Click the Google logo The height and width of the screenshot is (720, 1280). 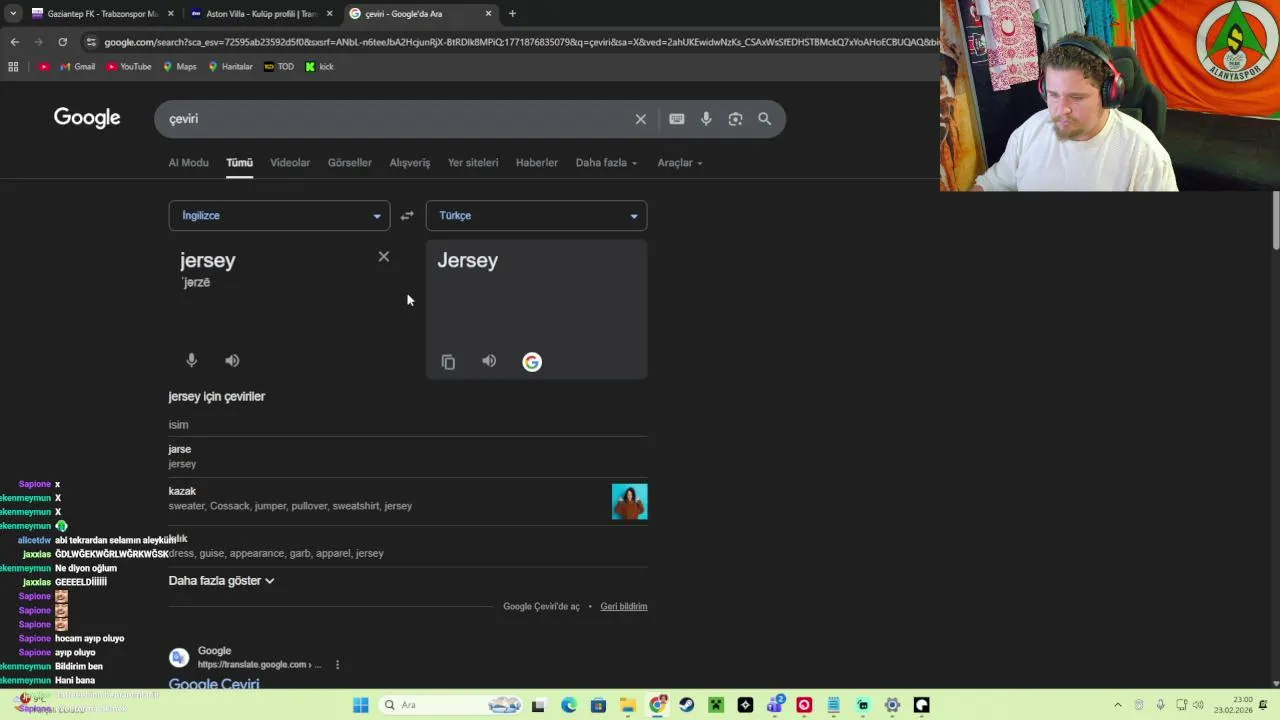click(87, 118)
